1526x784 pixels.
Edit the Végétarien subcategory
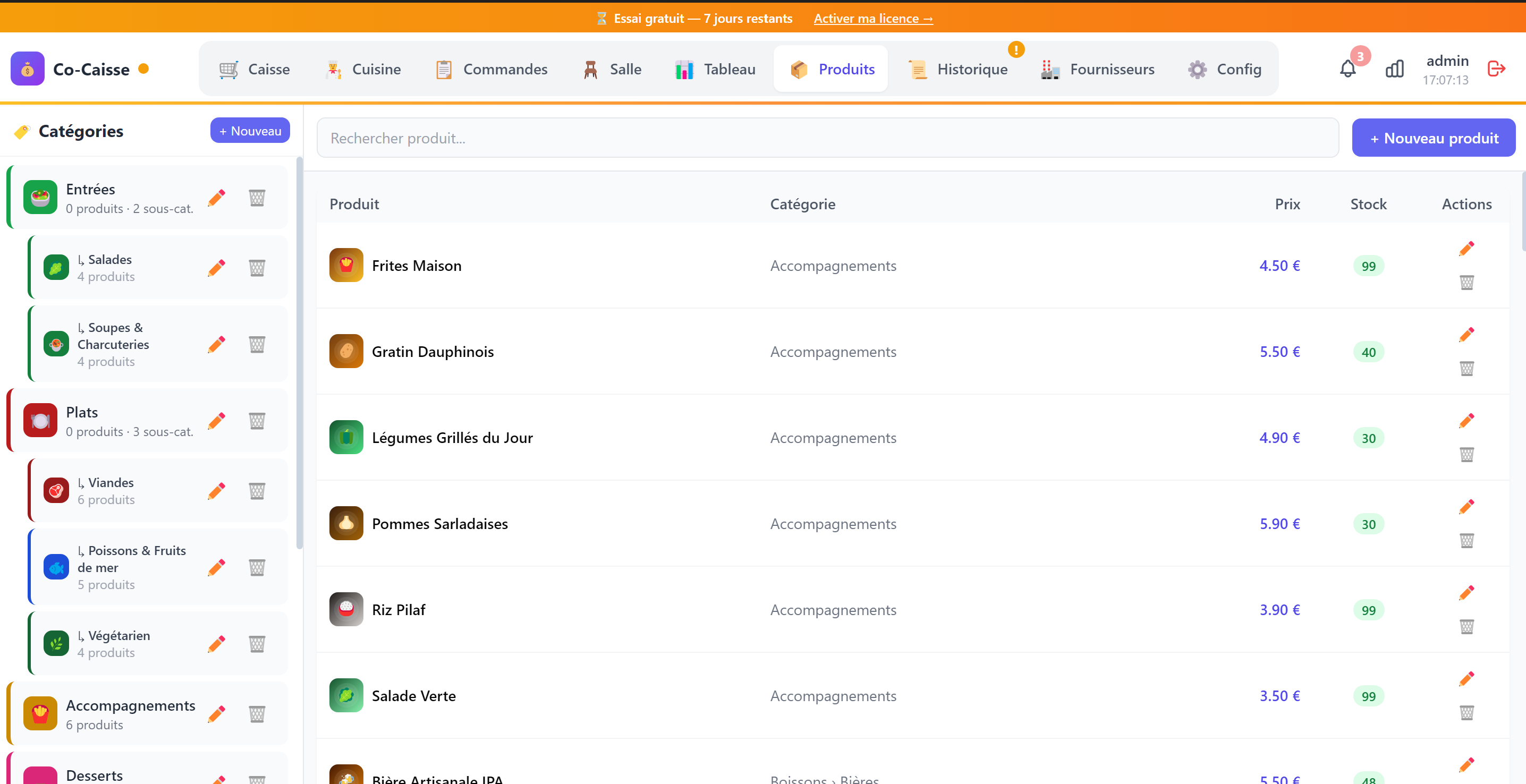(217, 644)
